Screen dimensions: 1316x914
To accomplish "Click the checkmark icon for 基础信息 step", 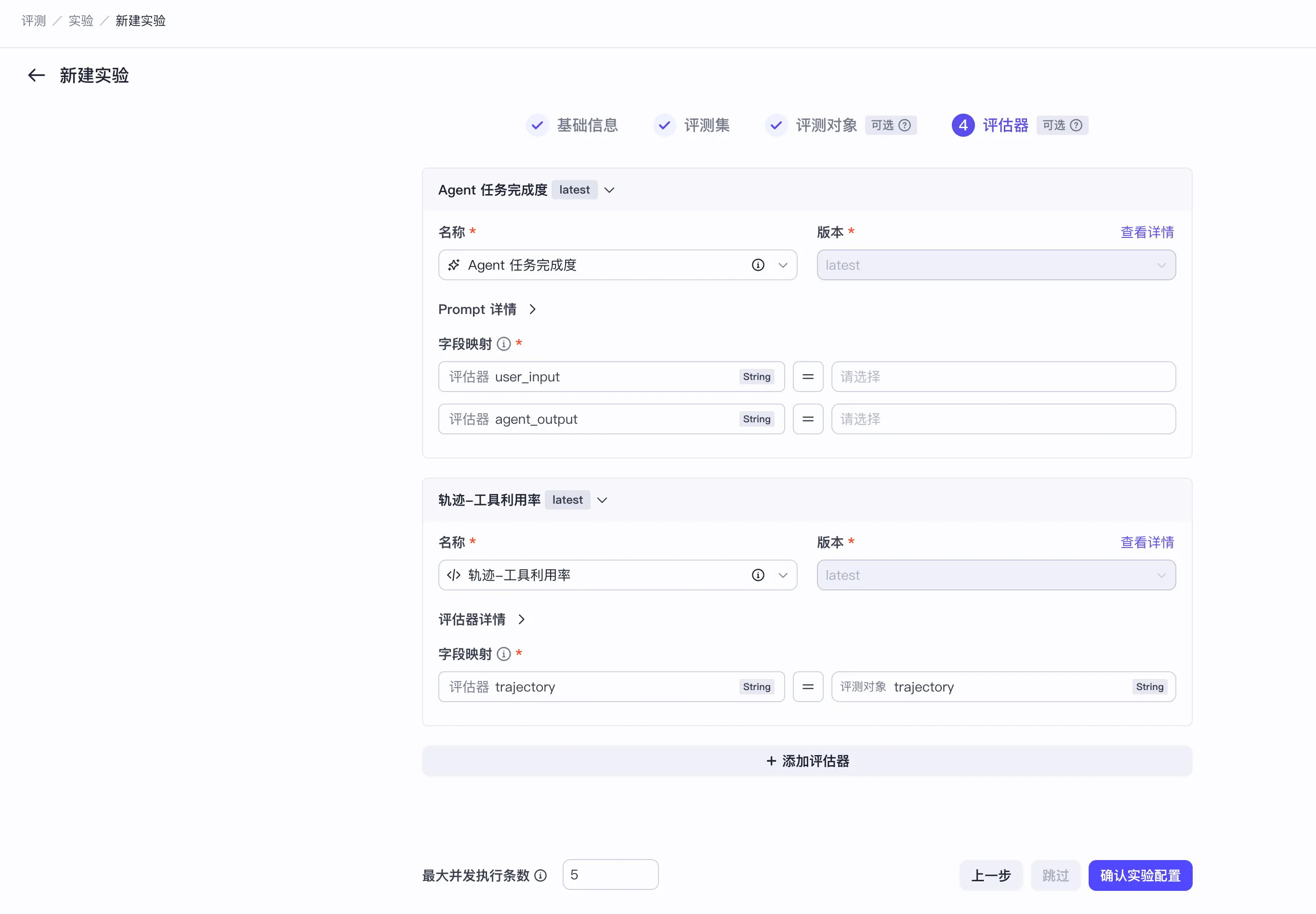I will 537,125.
